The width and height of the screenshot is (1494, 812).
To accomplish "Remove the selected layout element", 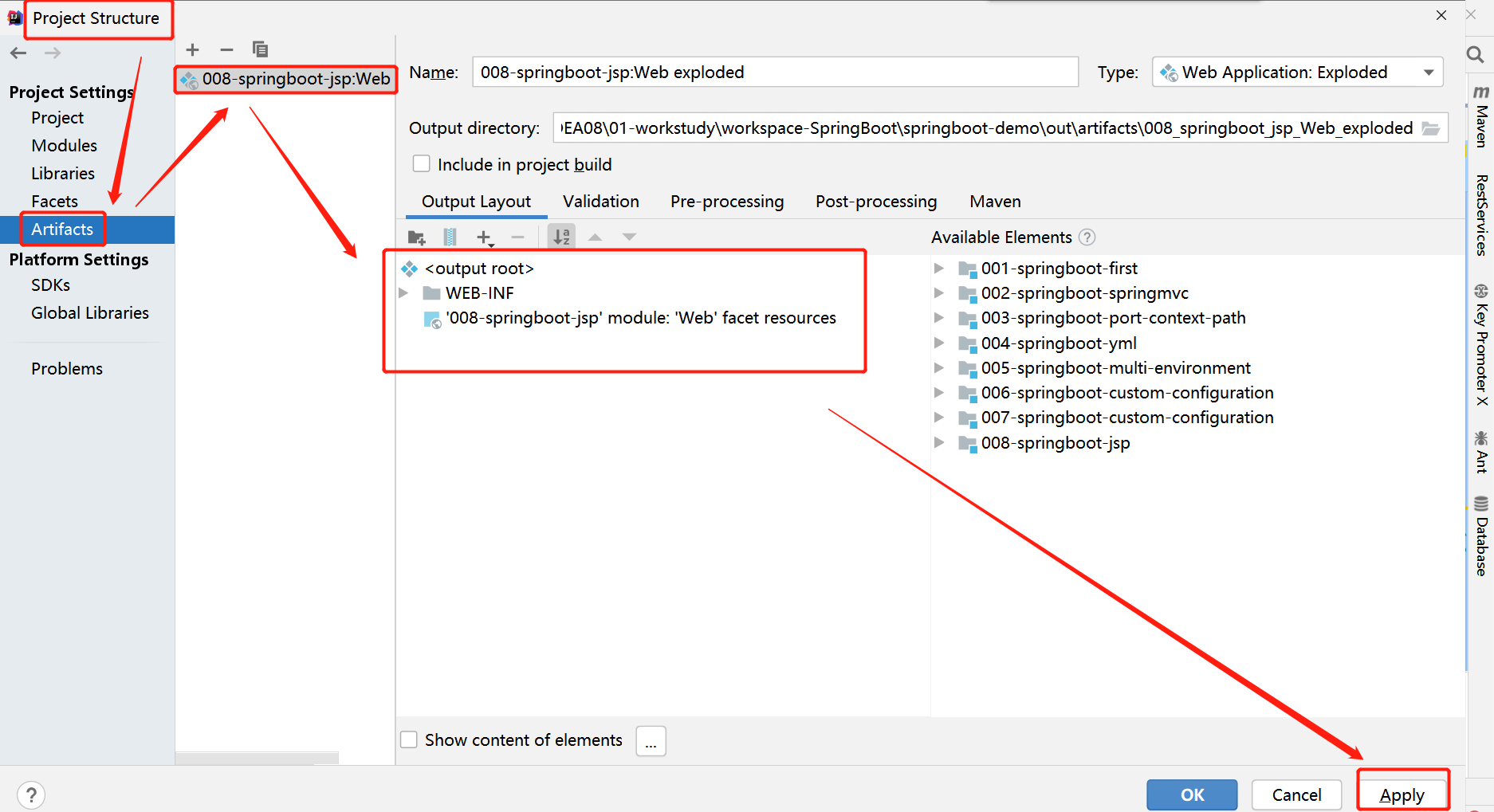I will [x=517, y=237].
